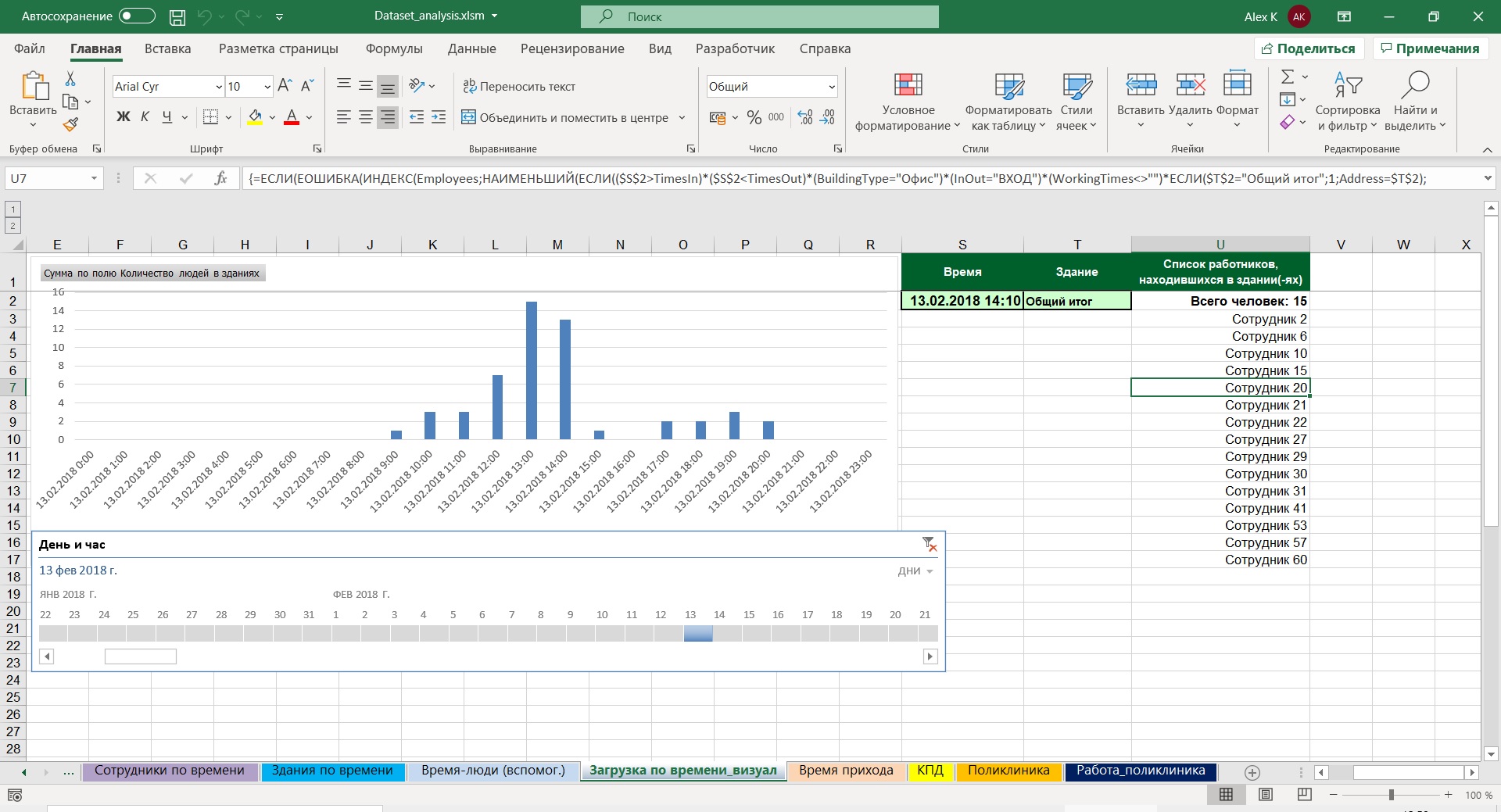Decrease indent icon
The height and width of the screenshot is (812, 1501).
(417, 117)
